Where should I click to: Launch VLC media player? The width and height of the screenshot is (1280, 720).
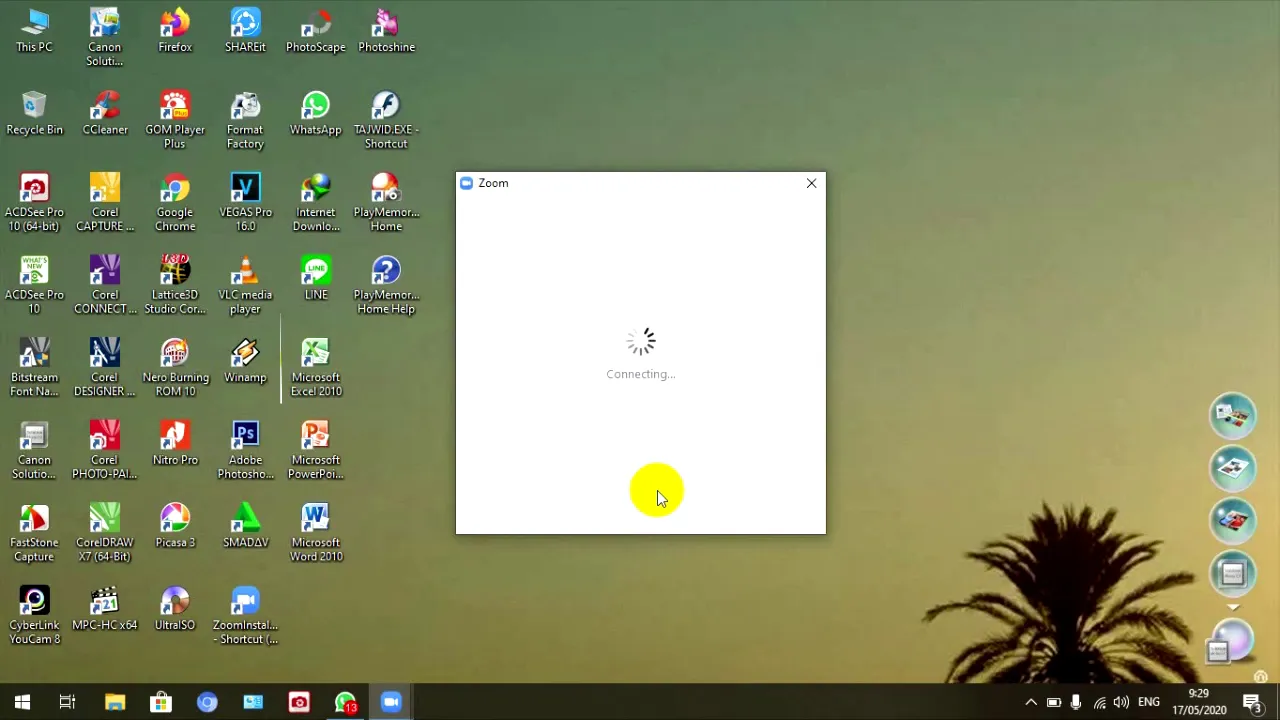[x=245, y=285]
